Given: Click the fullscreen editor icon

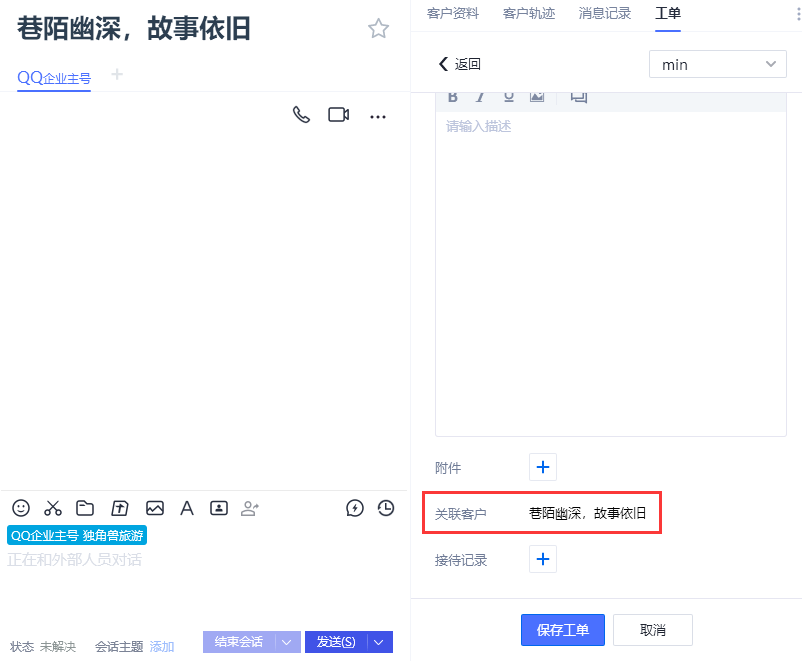Looking at the screenshot, I should [x=578, y=97].
